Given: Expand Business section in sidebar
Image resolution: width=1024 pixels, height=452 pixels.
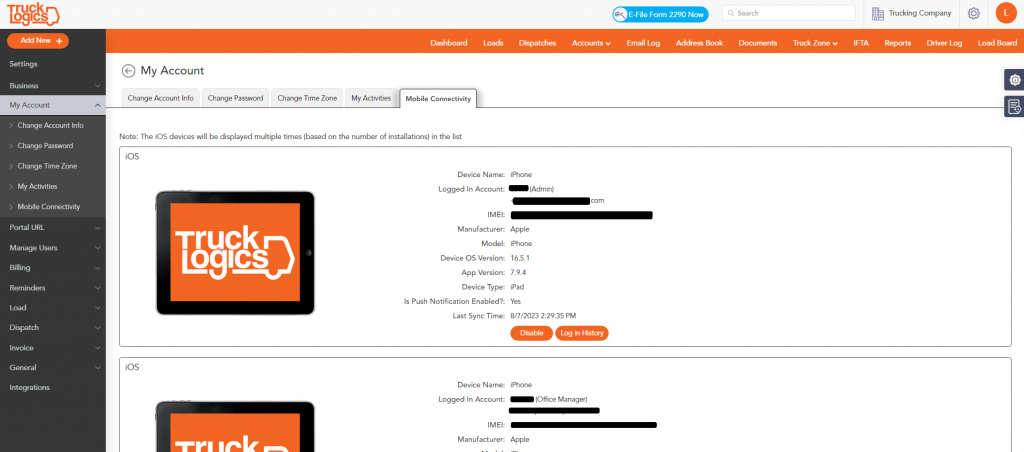Looking at the screenshot, I should [x=53, y=86].
